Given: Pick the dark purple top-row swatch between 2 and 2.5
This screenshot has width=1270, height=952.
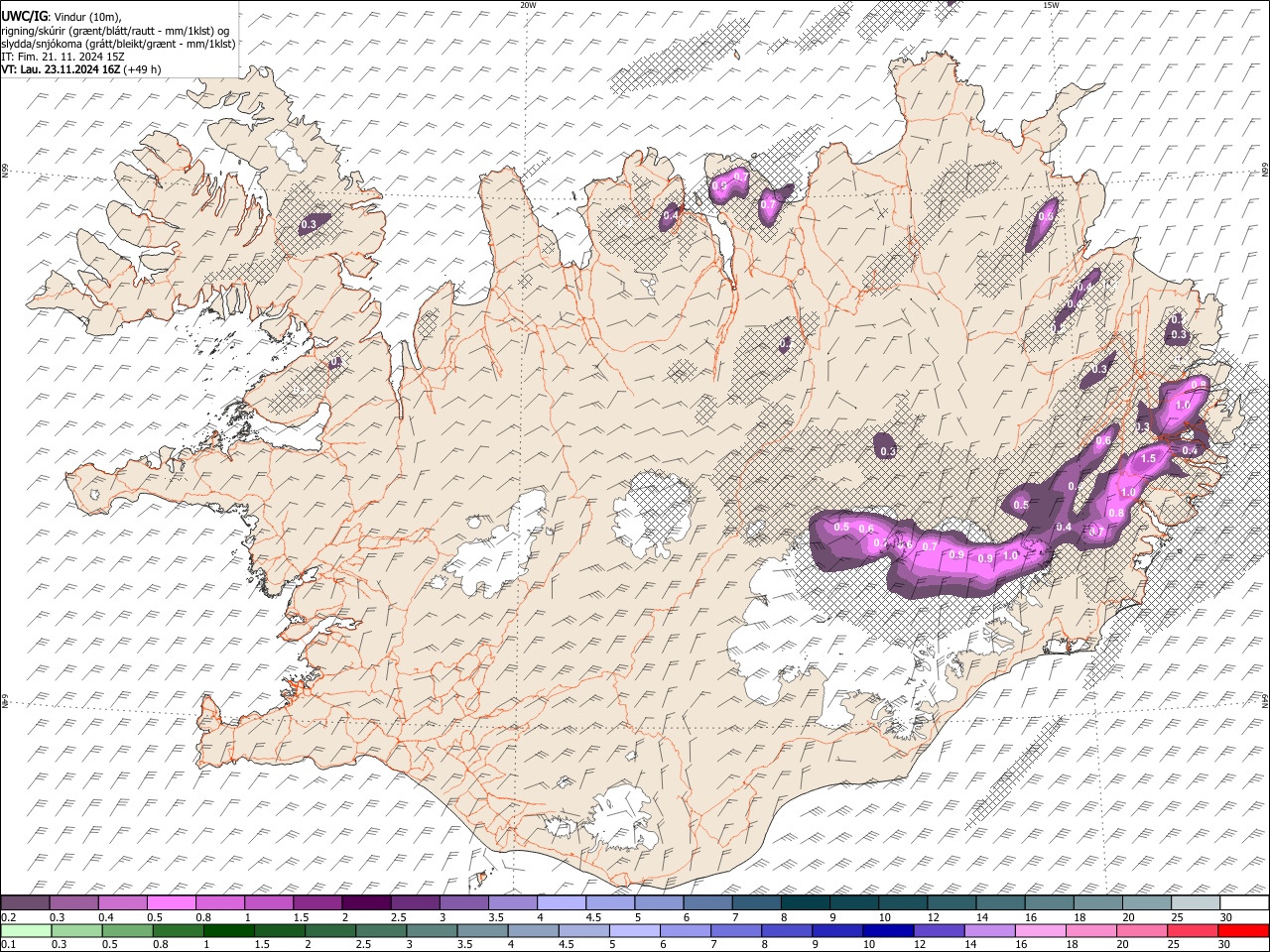Looking at the screenshot, I should click(366, 903).
